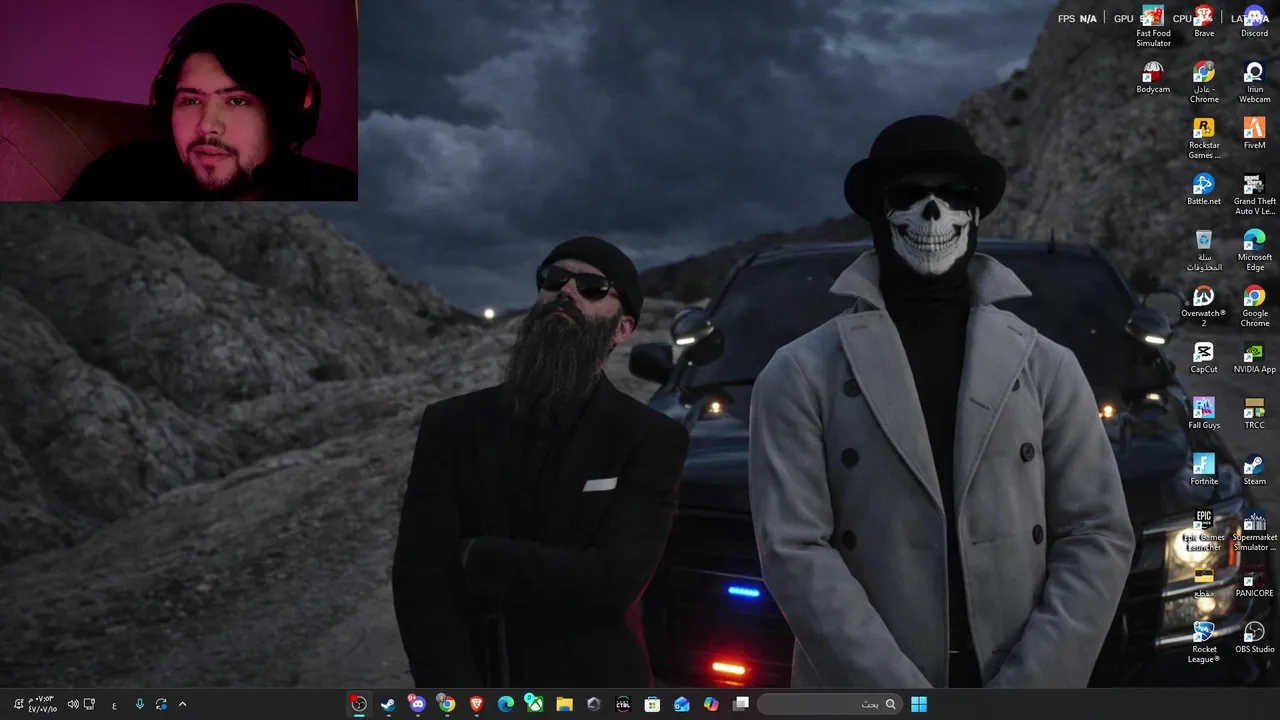Viewport: 1280px width, 720px height.
Task: Open the network icon in system tray
Action: pos(89,704)
